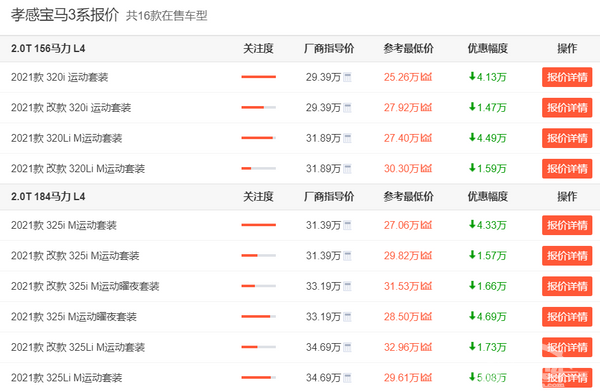Open model link 2021款 改款 320Li M运动套装

[78, 169]
